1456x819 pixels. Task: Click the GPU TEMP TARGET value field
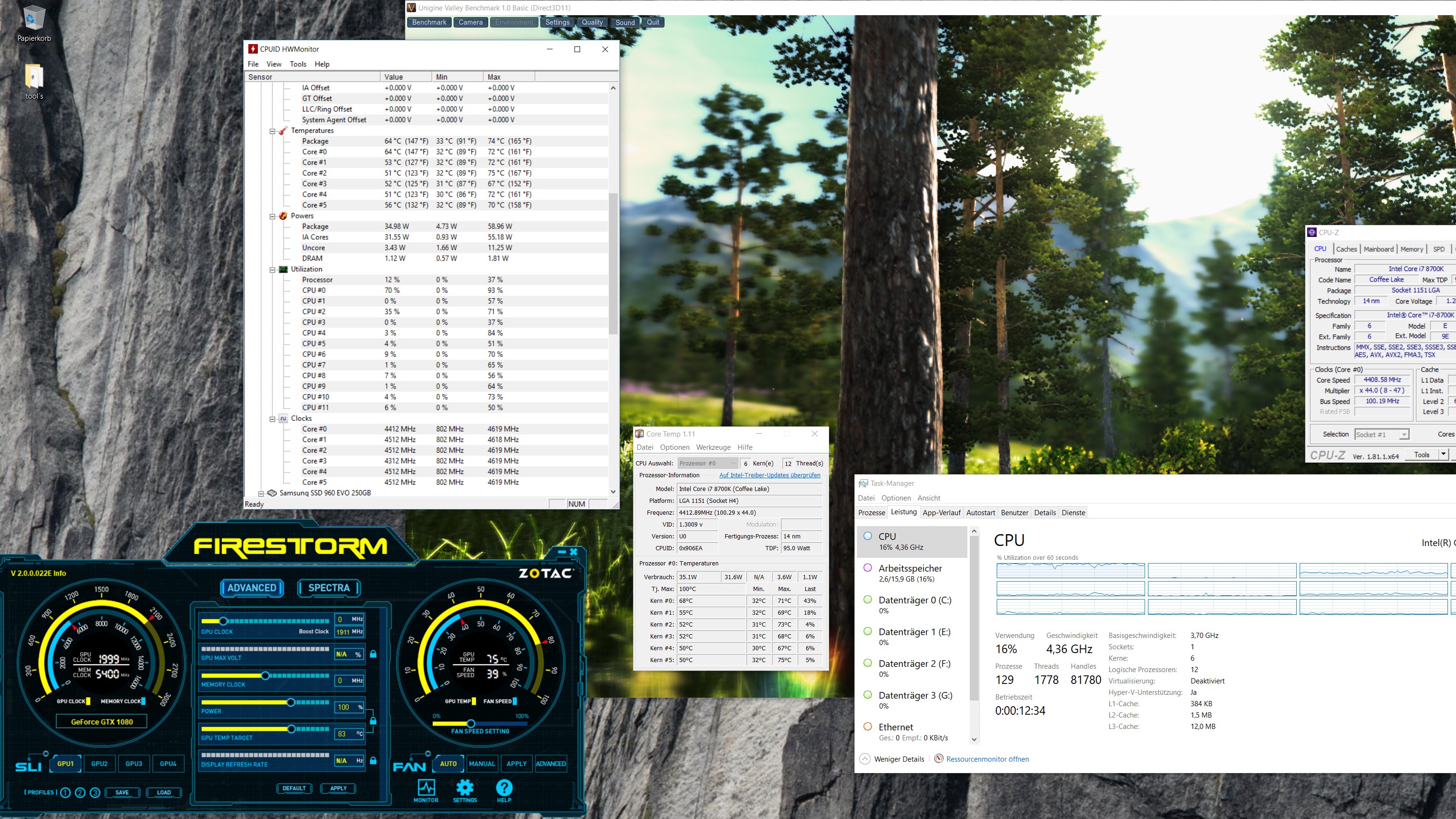coord(350,734)
